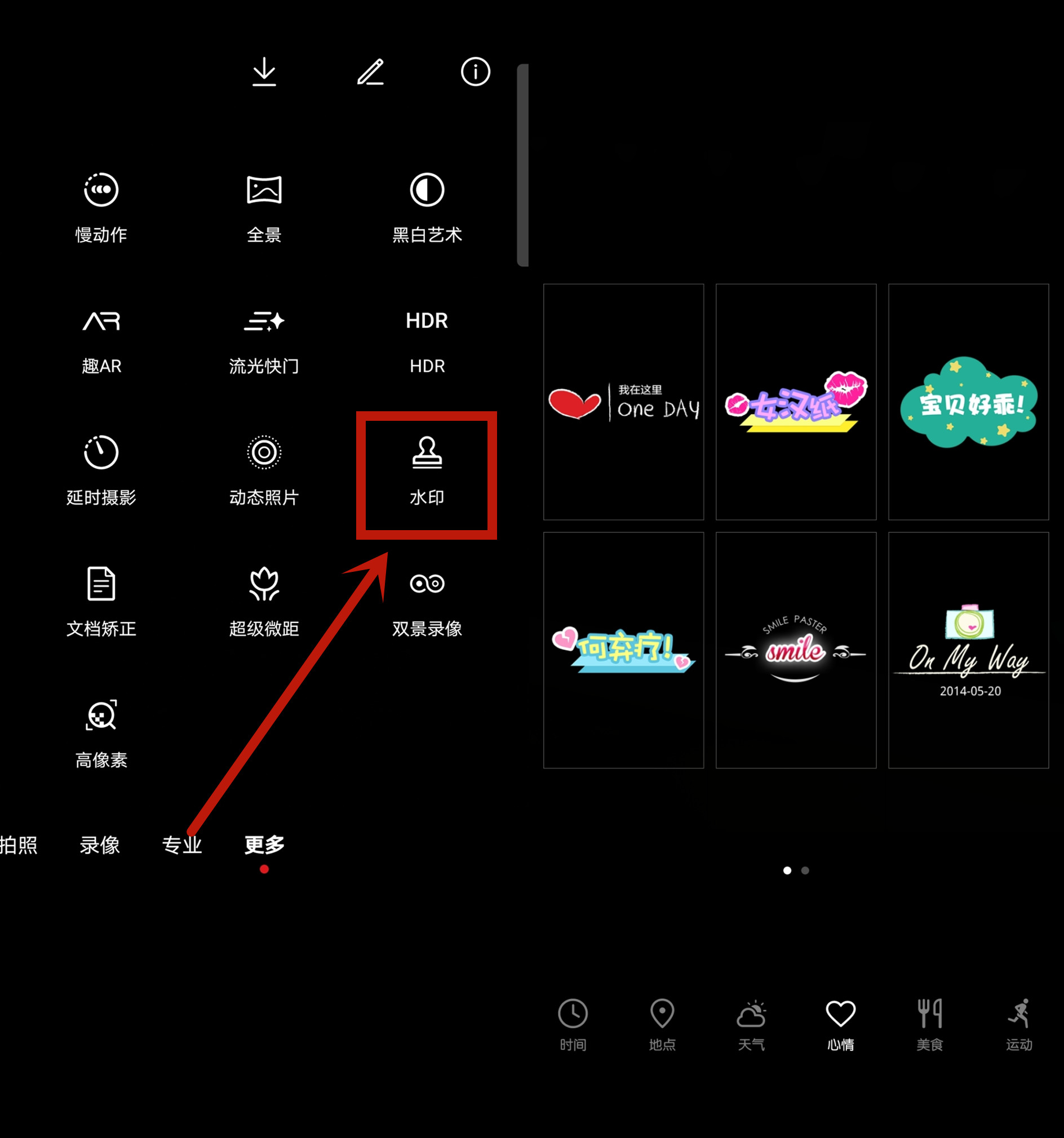Viewport: 1064px width, 1138px height.
Task: Open the 延时摄影 time-lapse mode
Action: tap(101, 470)
